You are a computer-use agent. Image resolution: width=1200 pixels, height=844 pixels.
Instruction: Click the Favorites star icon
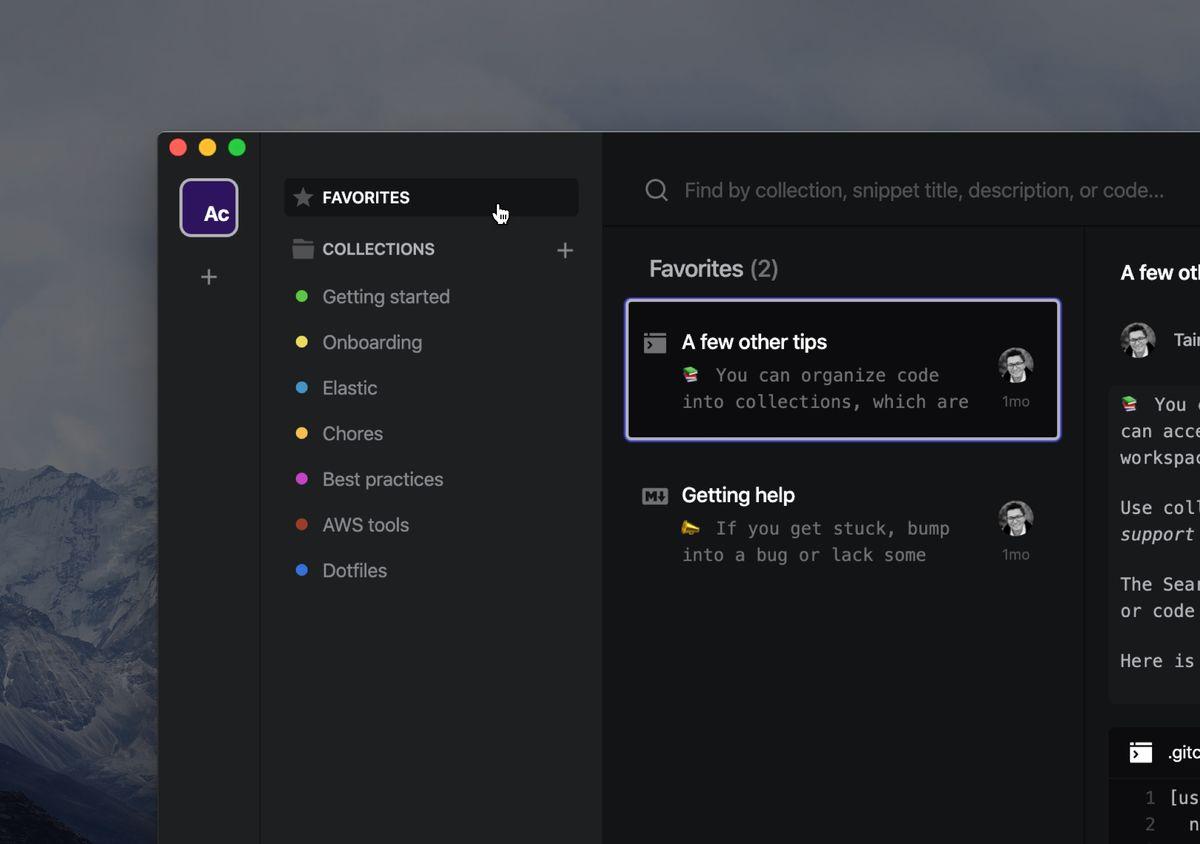pos(303,198)
